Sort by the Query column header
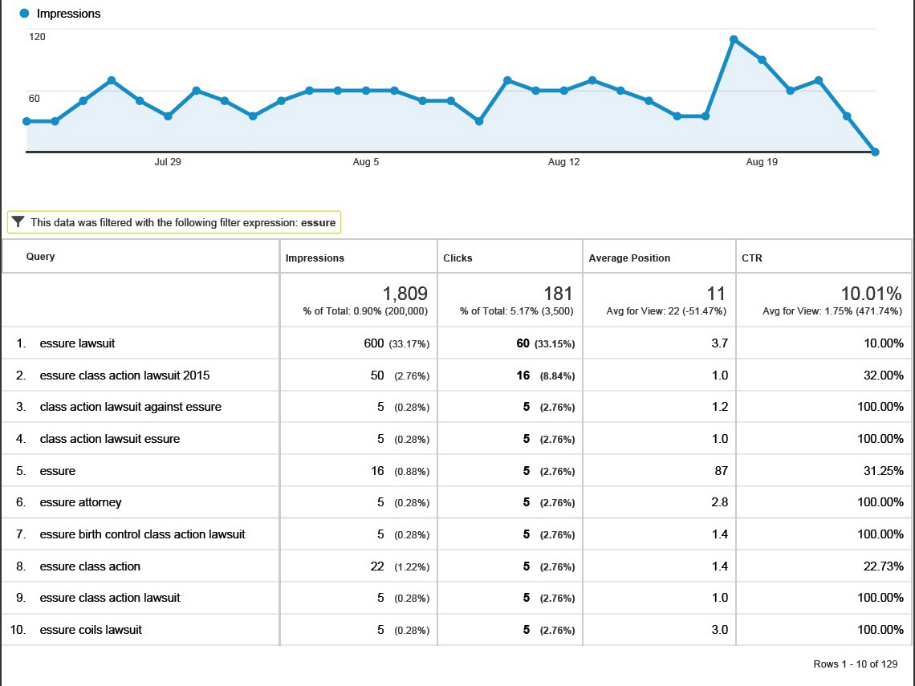Viewport: 915px width, 686px height. 40,256
